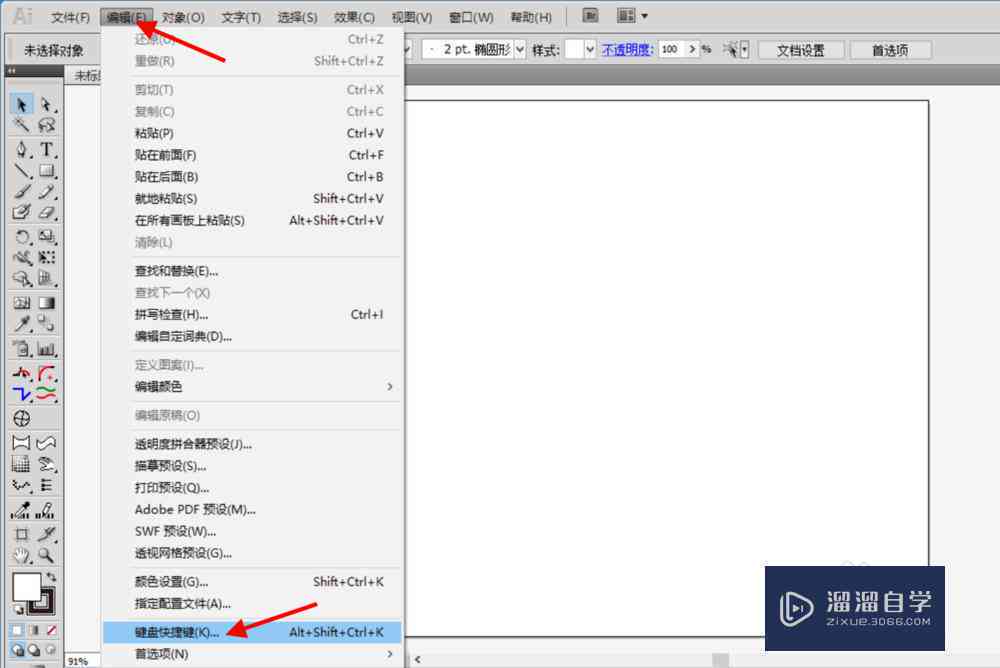This screenshot has width=1000, height=668.
Task: Enable Draw Inside mode
Action: pyautogui.click(x=51, y=650)
